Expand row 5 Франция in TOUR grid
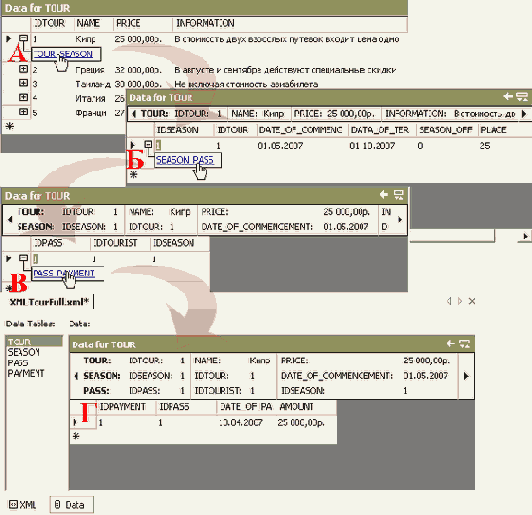The height and width of the screenshot is (515, 532). (x=23, y=111)
